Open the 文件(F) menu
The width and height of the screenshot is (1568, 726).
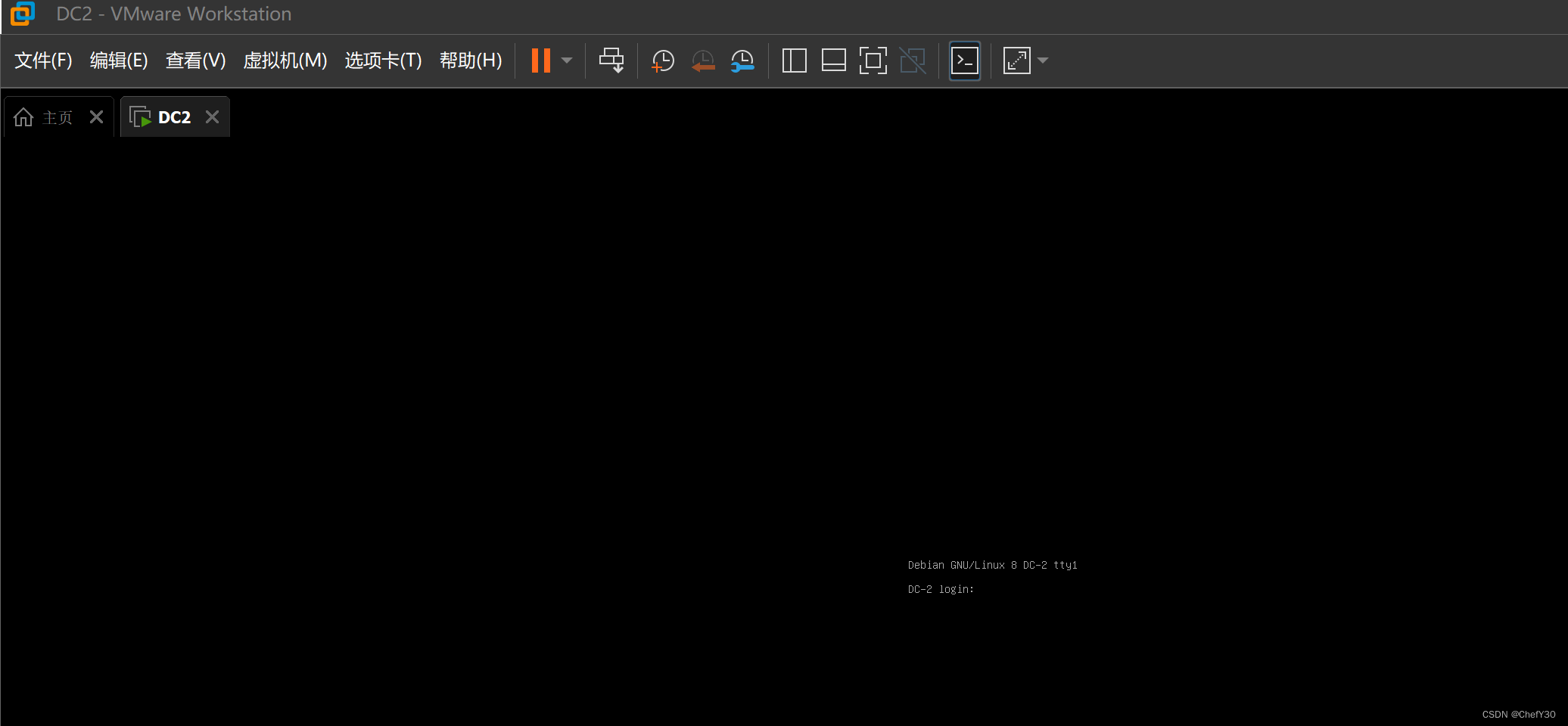43,60
